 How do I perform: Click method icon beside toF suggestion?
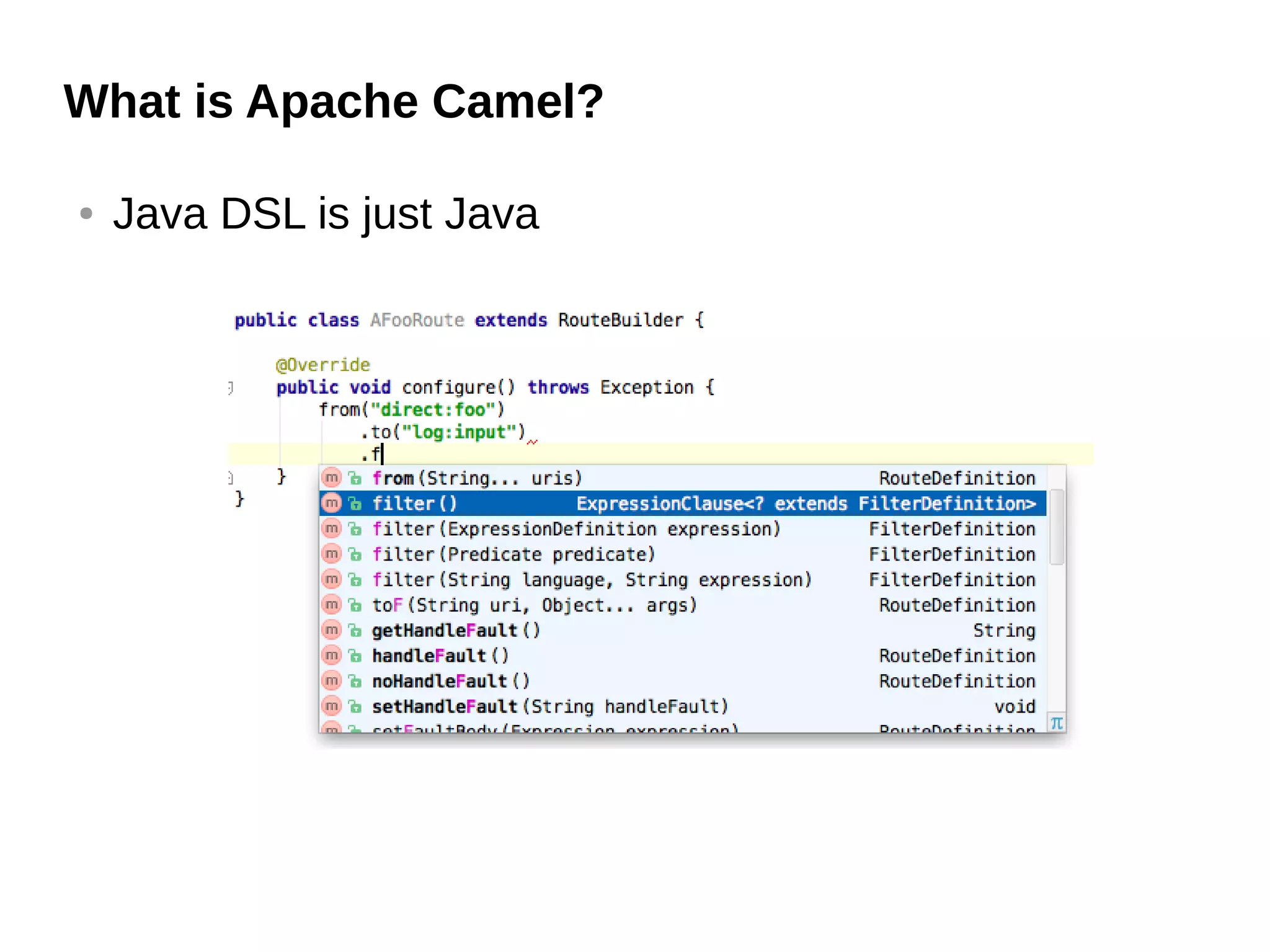332,605
